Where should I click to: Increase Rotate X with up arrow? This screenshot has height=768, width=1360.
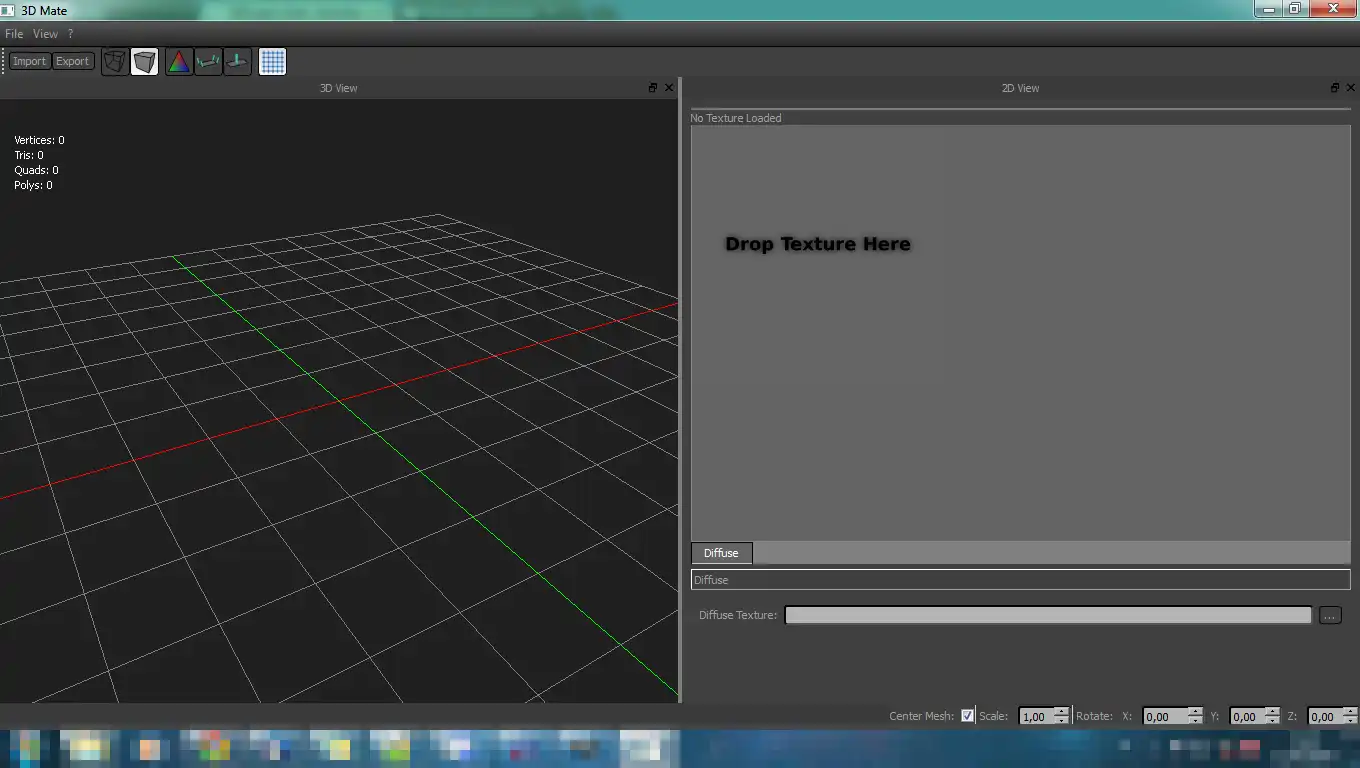1195,712
